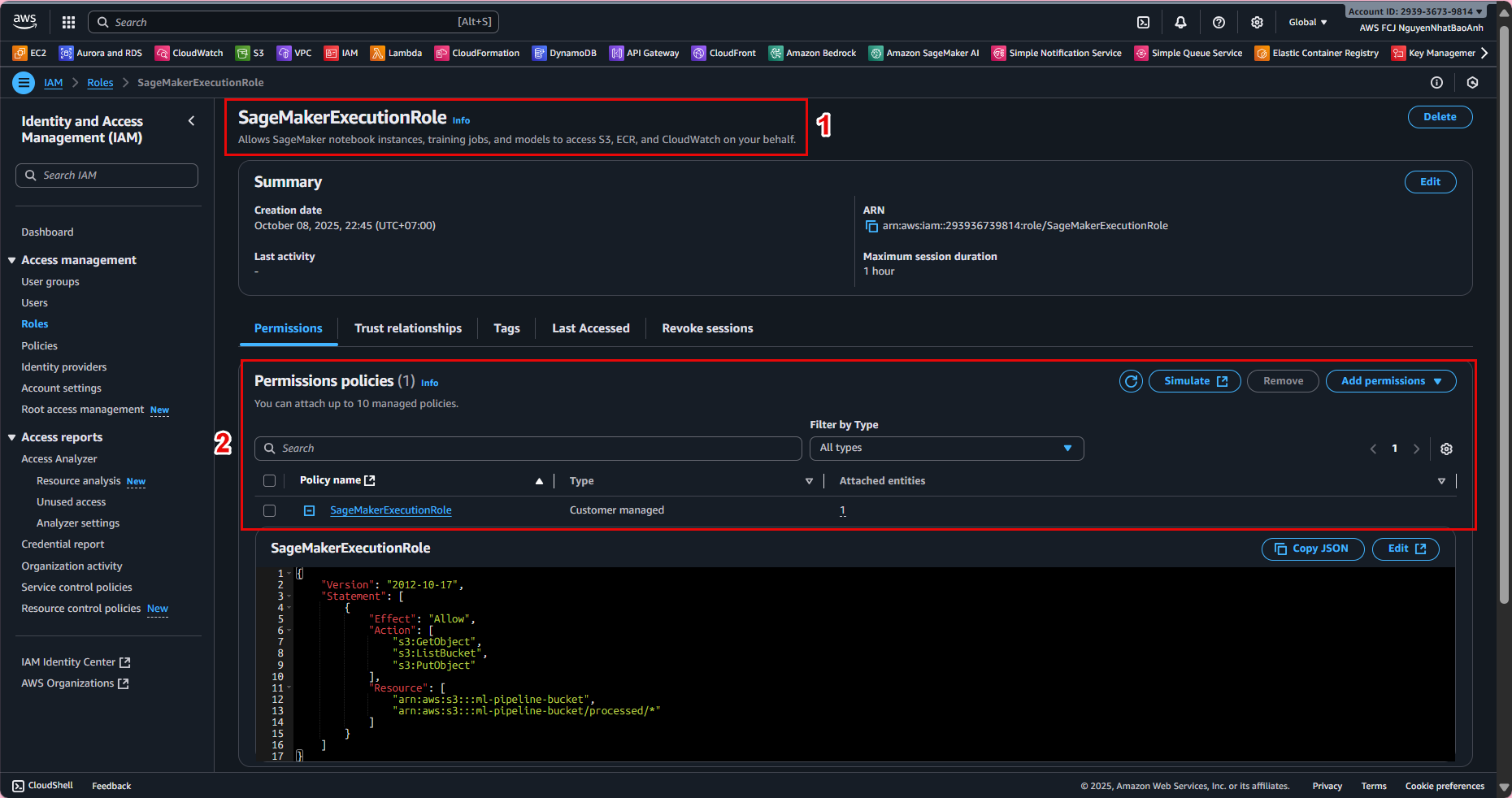This screenshot has width=1512, height=798.
Task: Open IAM Identity Center external link
Action: 76,662
